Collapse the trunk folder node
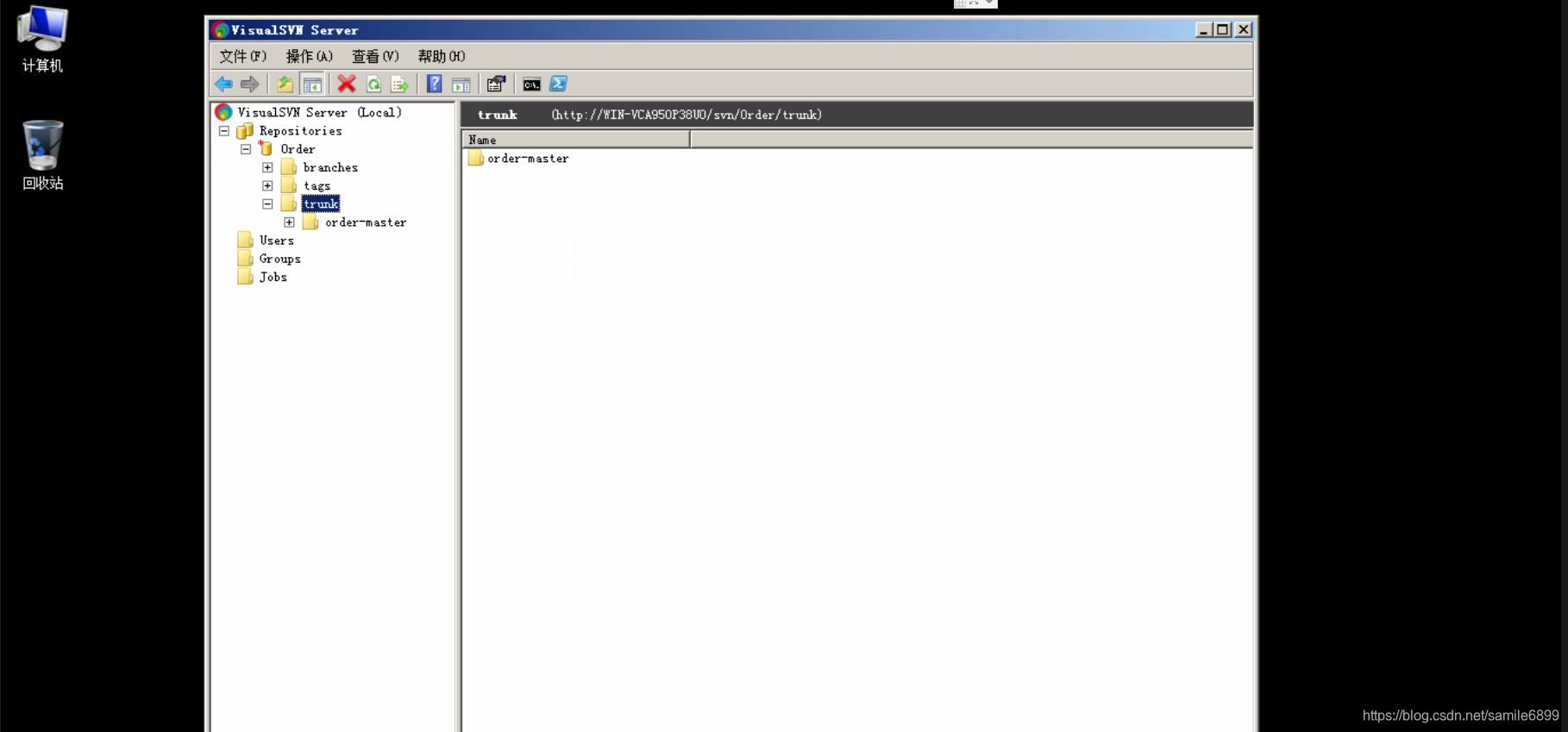This screenshot has height=732, width=1568. coord(267,204)
